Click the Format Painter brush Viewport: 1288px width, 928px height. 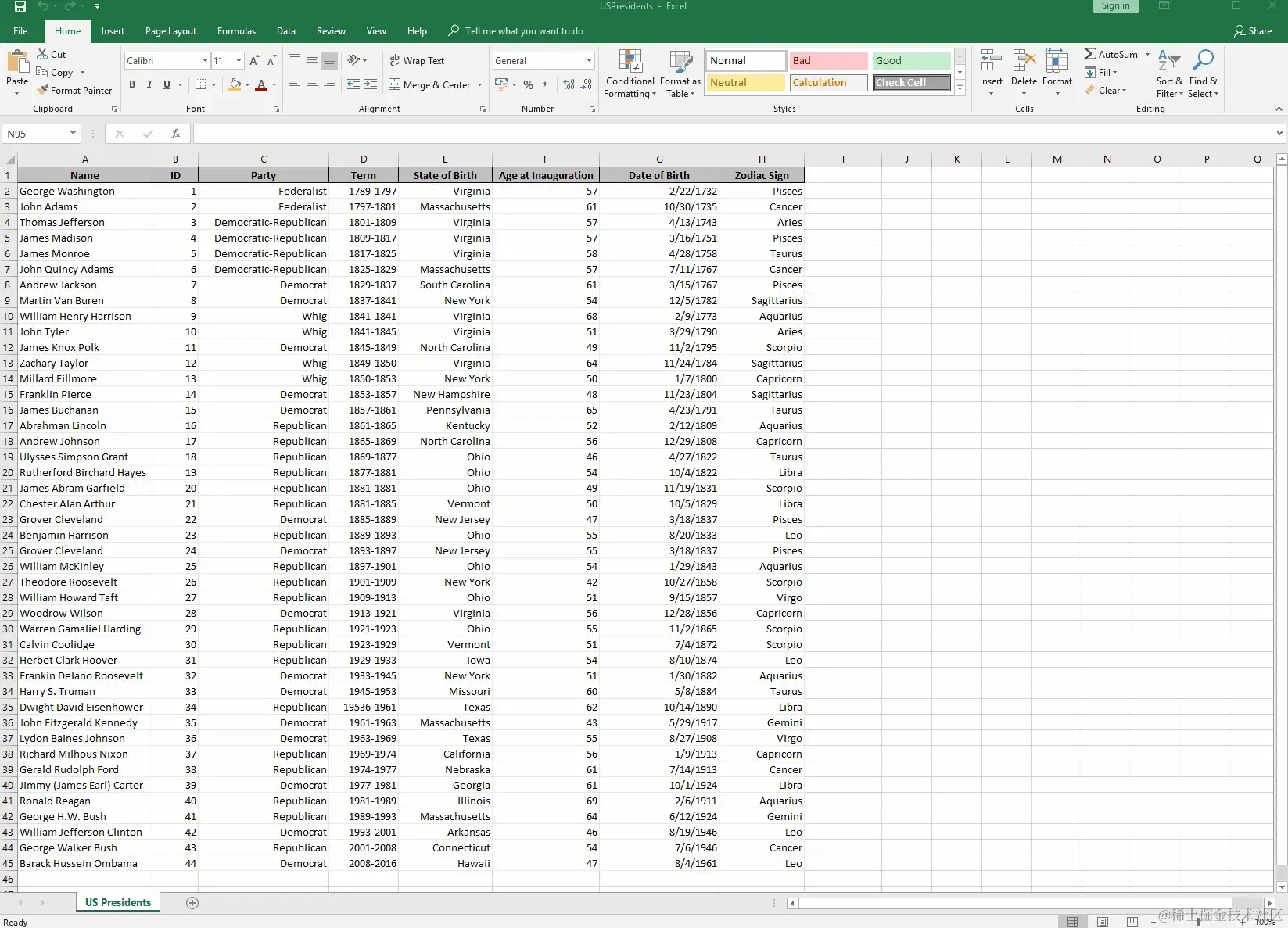tap(42, 90)
